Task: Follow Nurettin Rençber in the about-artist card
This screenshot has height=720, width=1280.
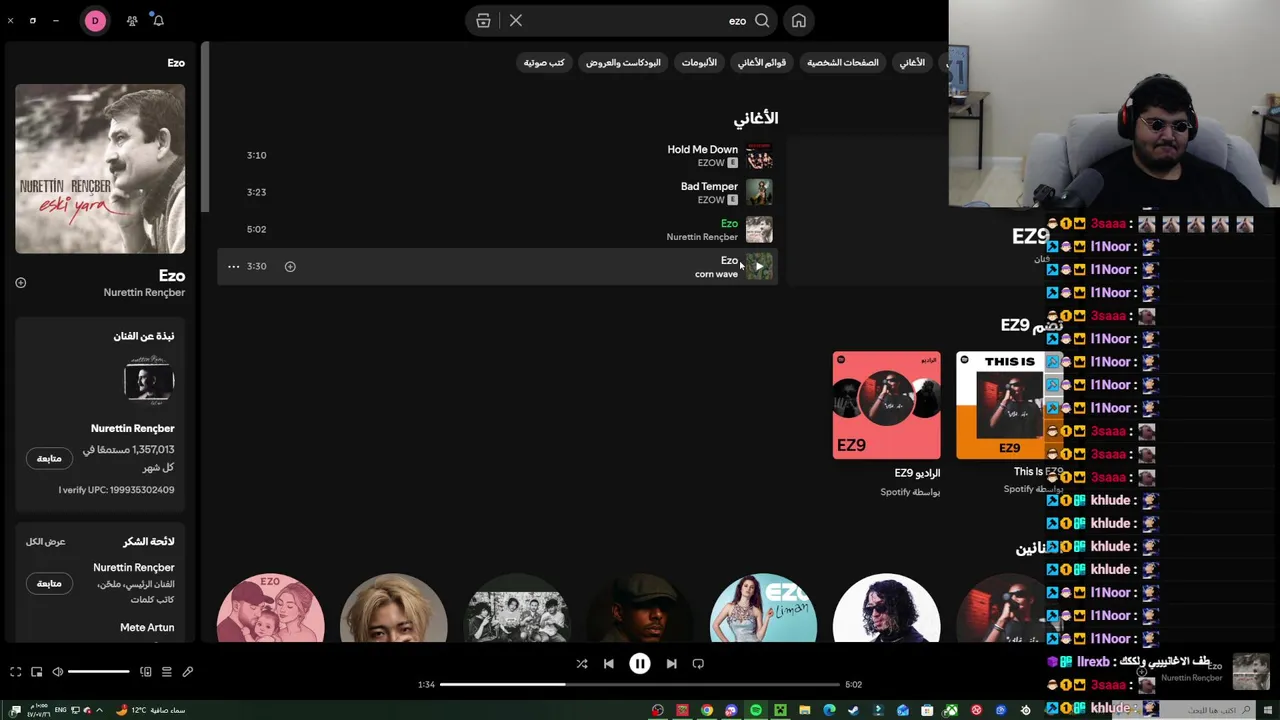Action: click(x=49, y=458)
